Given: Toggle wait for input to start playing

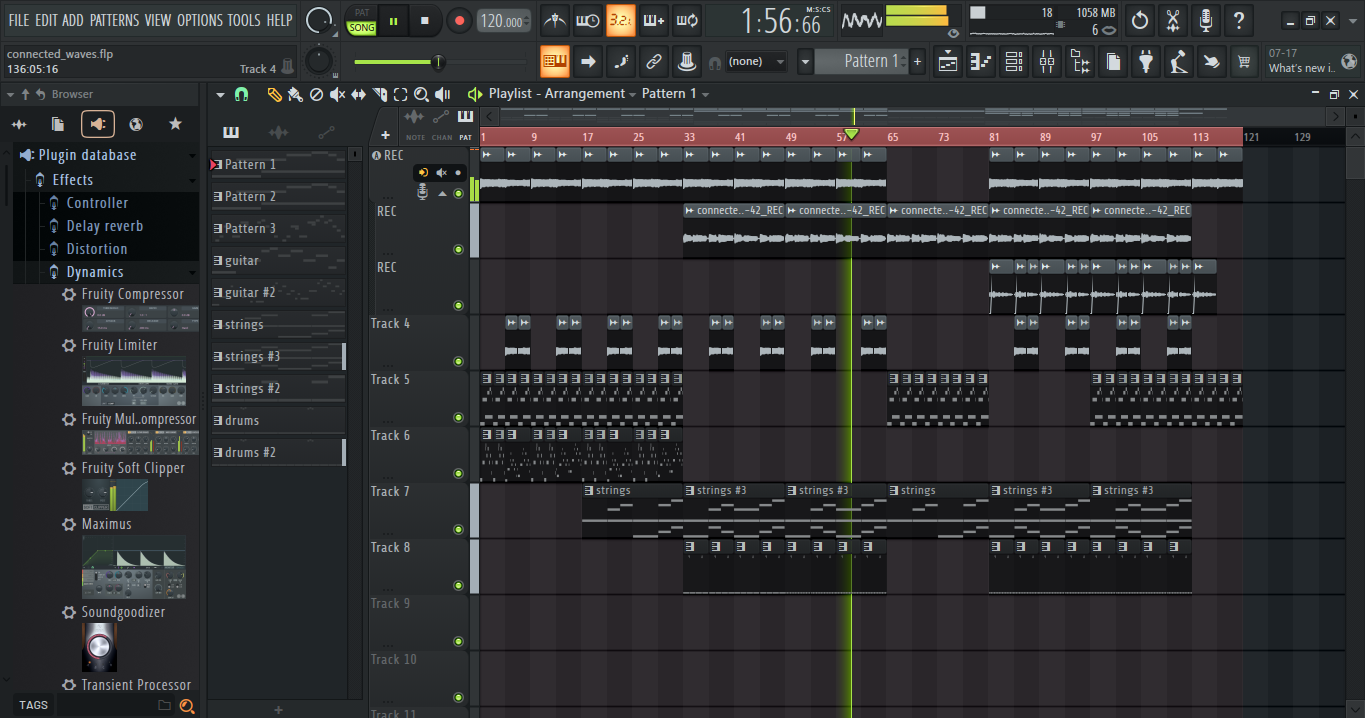Looking at the screenshot, I should coord(588,20).
